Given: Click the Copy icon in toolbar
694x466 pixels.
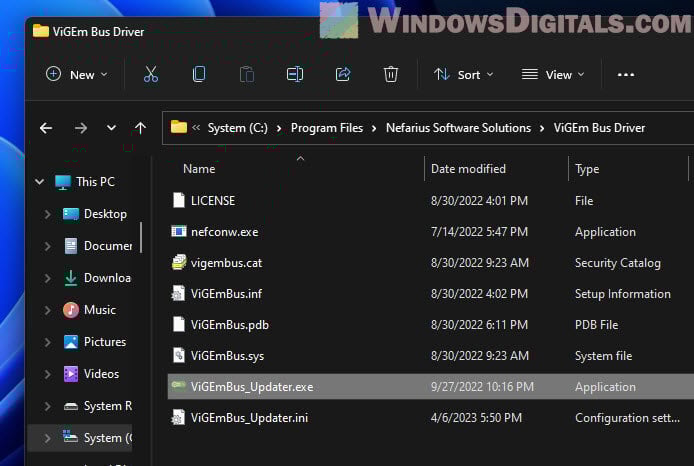Looking at the screenshot, I should (199, 74).
